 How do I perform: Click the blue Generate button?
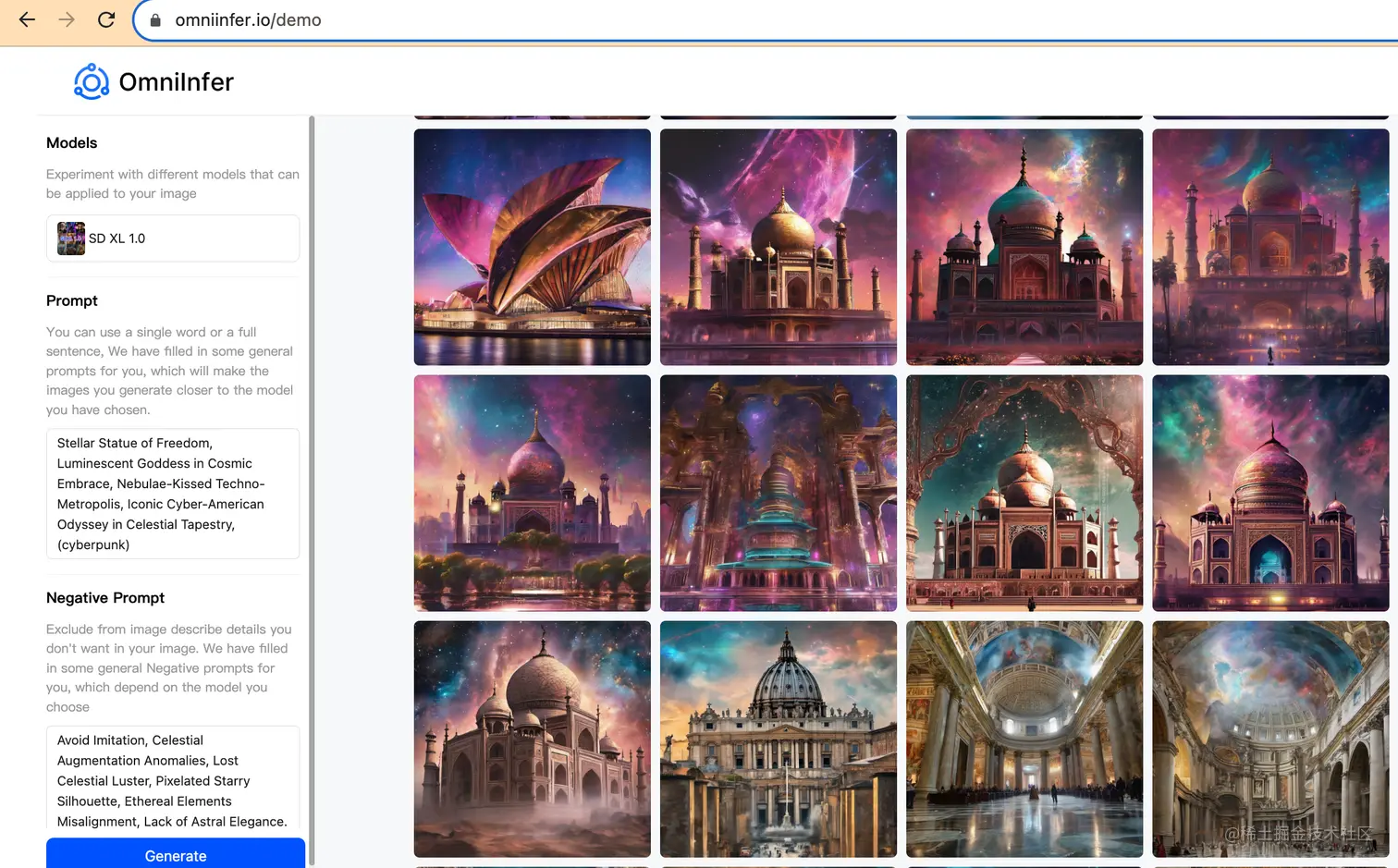pos(176,853)
